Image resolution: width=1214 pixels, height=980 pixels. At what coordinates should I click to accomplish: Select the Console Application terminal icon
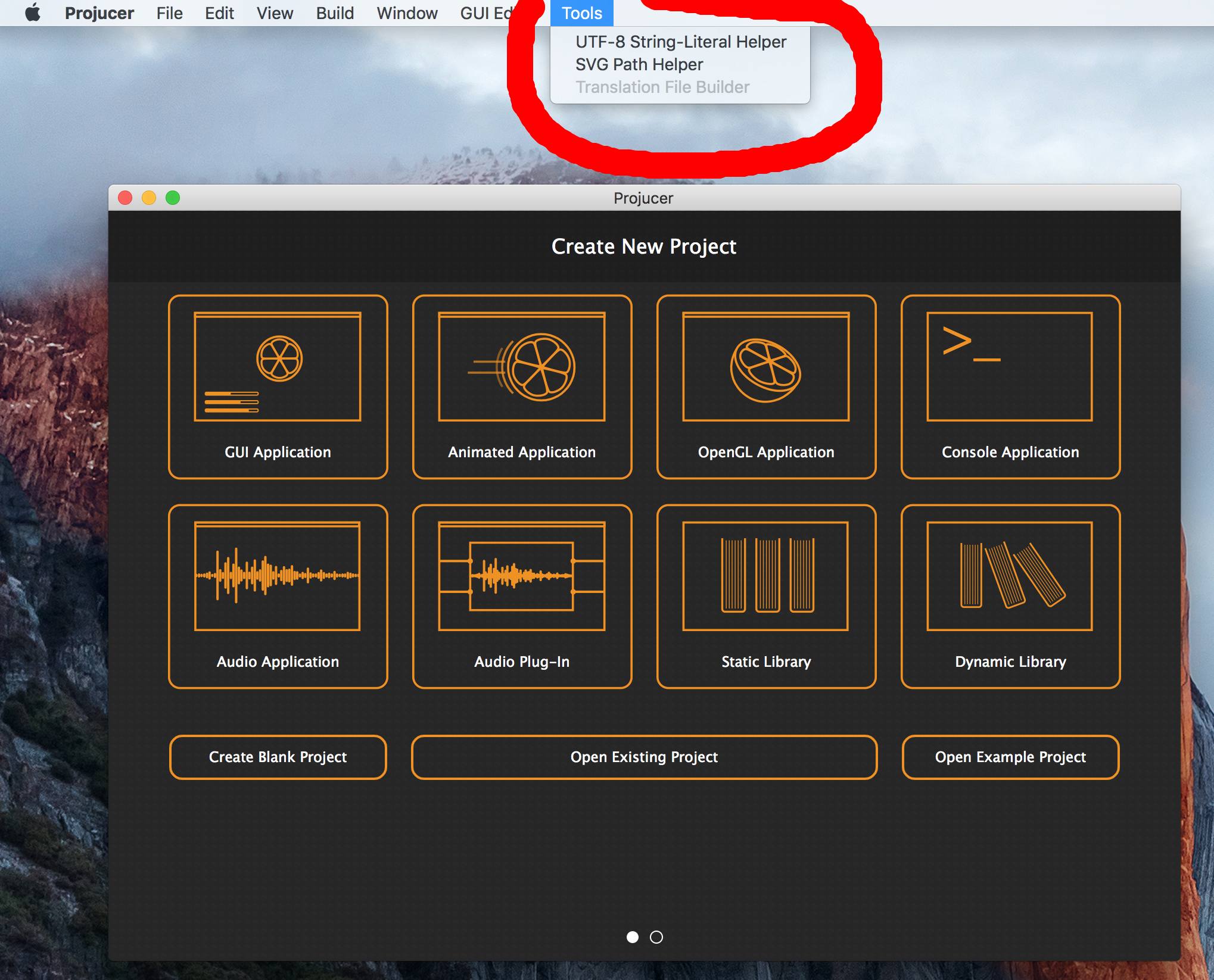click(x=1010, y=367)
